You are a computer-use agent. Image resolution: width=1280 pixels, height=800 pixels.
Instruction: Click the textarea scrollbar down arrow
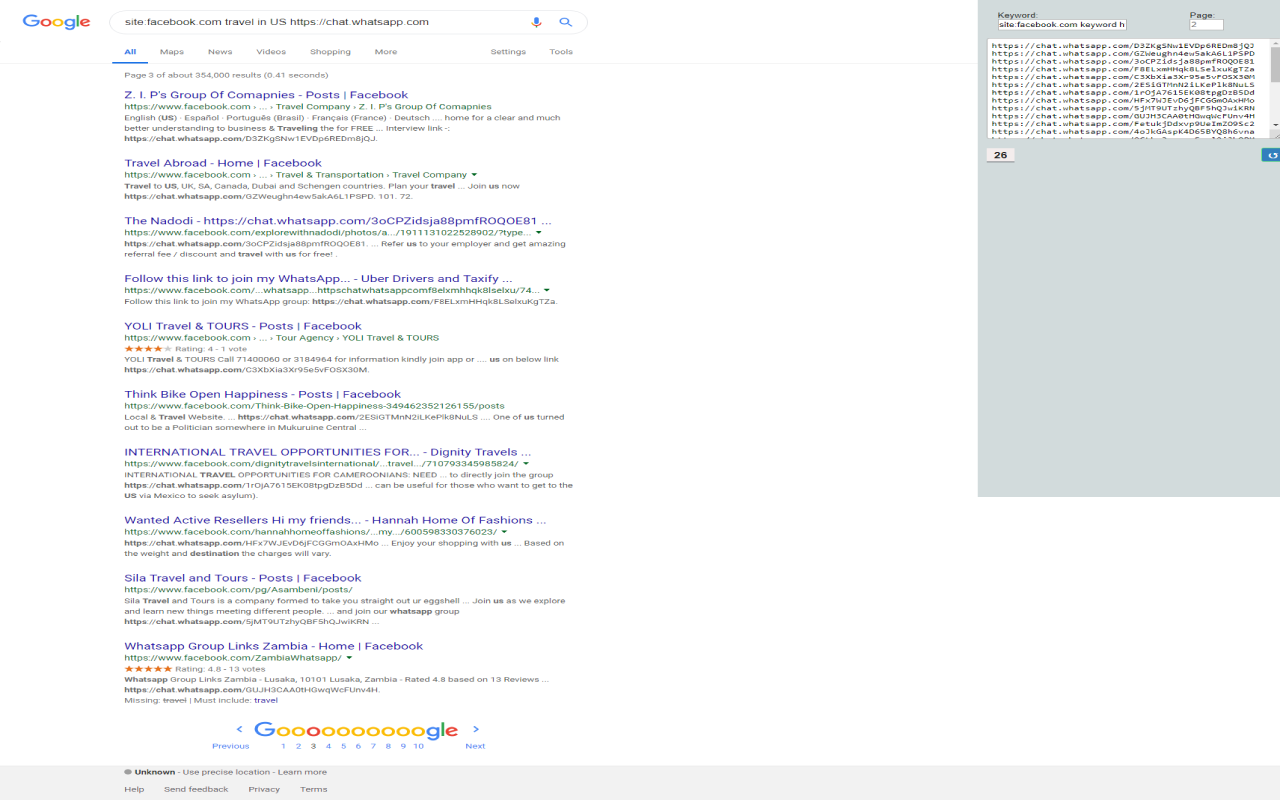coord(1275,126)
